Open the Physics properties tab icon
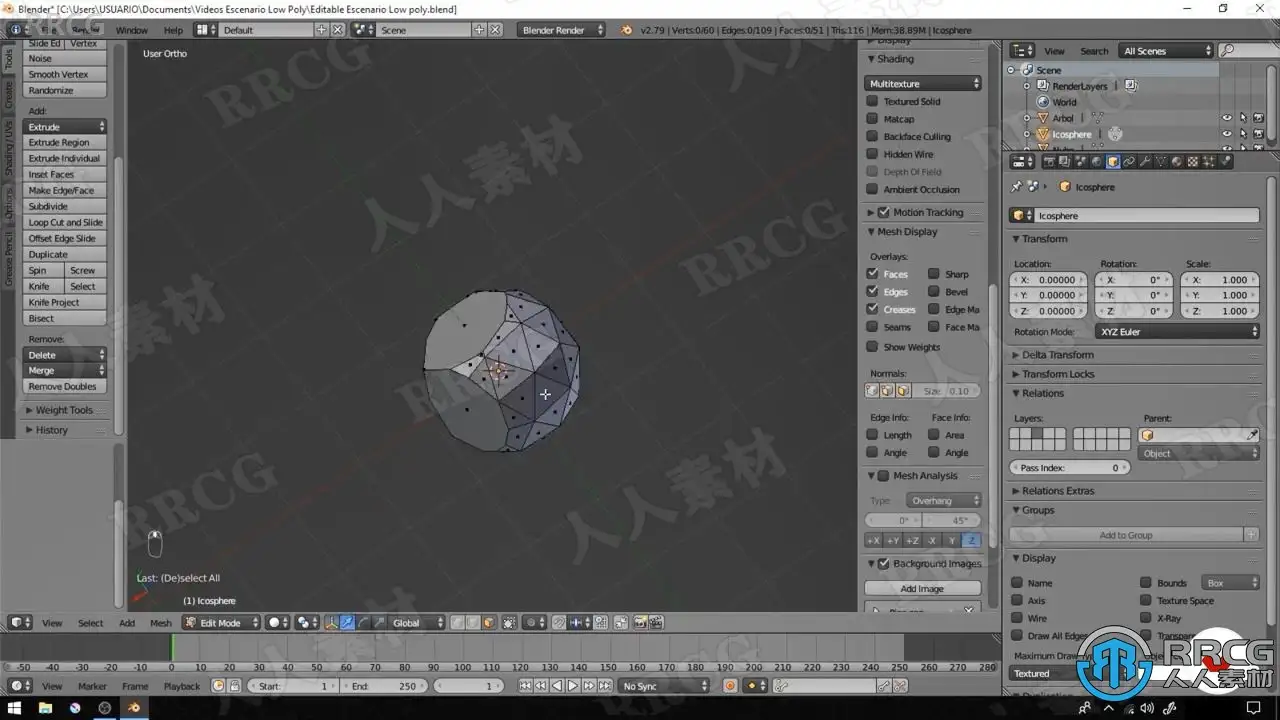Viewport: 1280px width, 720px height. tap(1225, 161)
